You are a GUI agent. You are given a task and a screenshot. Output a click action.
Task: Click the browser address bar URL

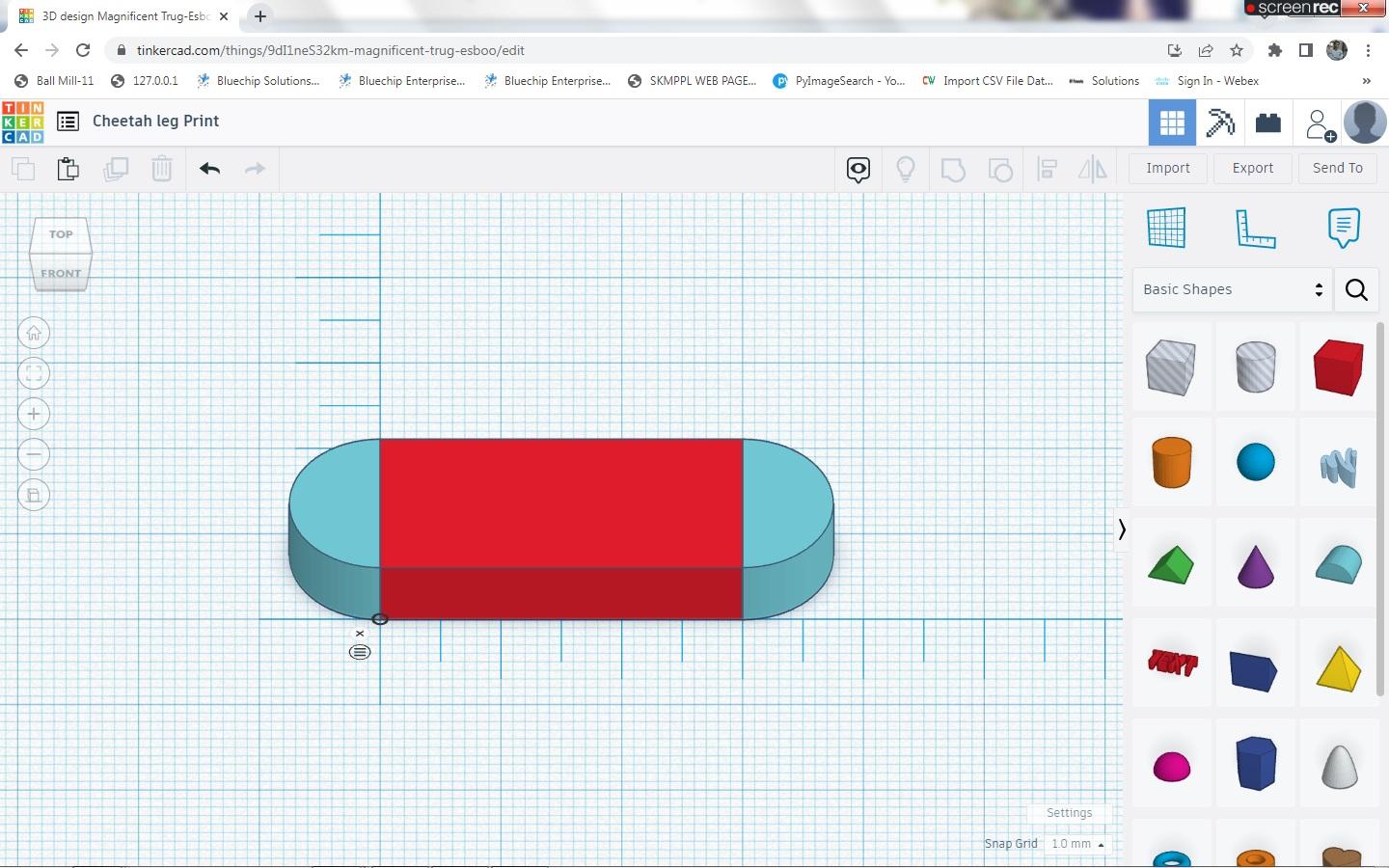point(331,50)
